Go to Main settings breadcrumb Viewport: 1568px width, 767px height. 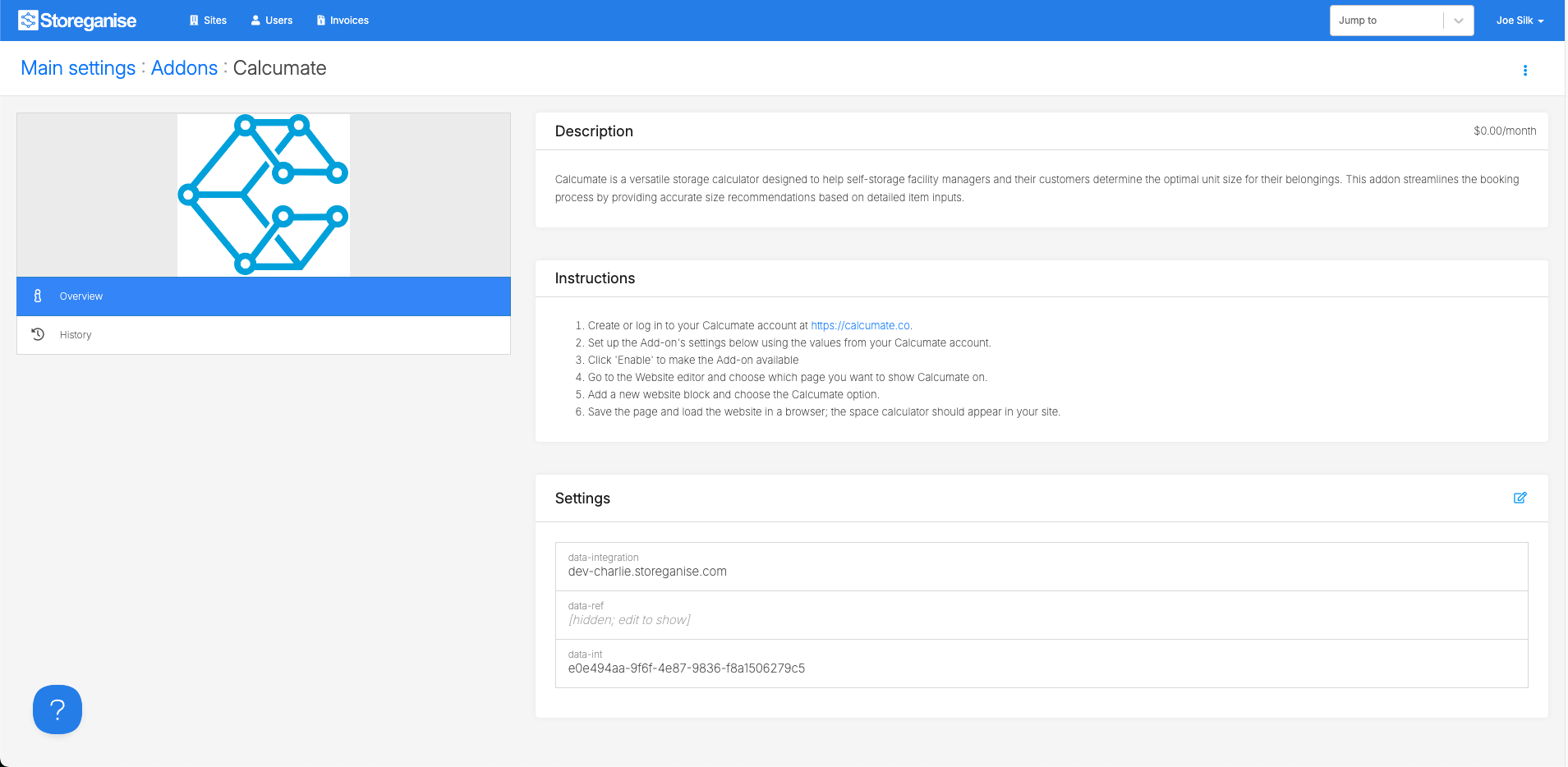click(x=78, y=68)
